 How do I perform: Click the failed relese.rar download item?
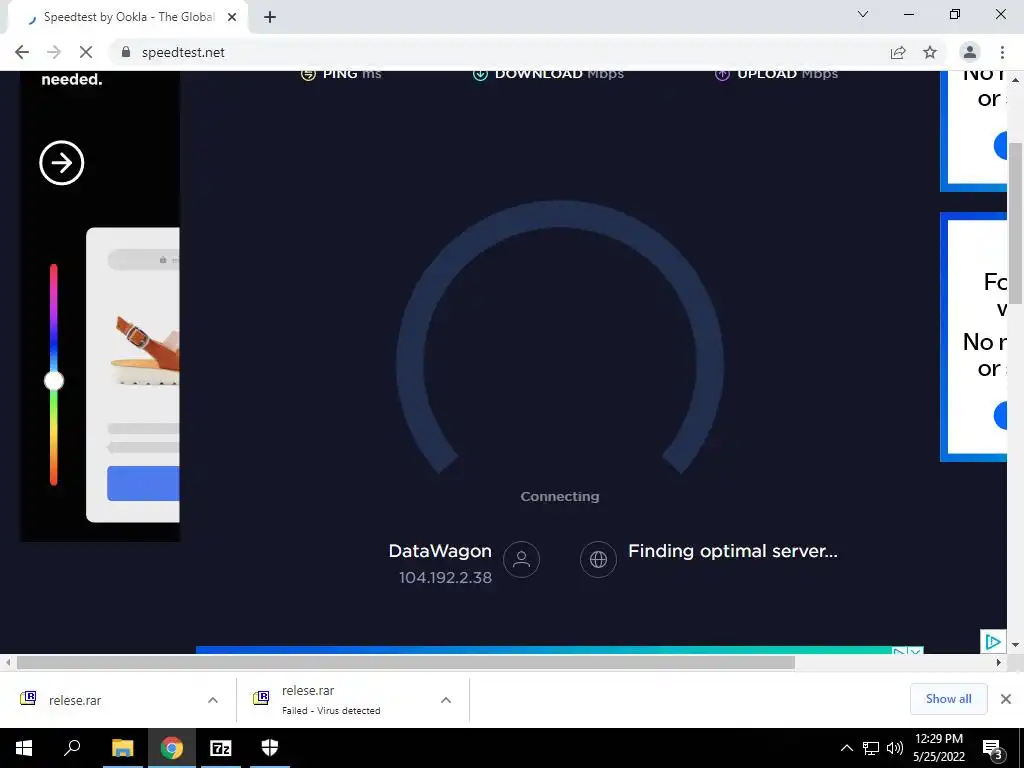pos(332,699)
